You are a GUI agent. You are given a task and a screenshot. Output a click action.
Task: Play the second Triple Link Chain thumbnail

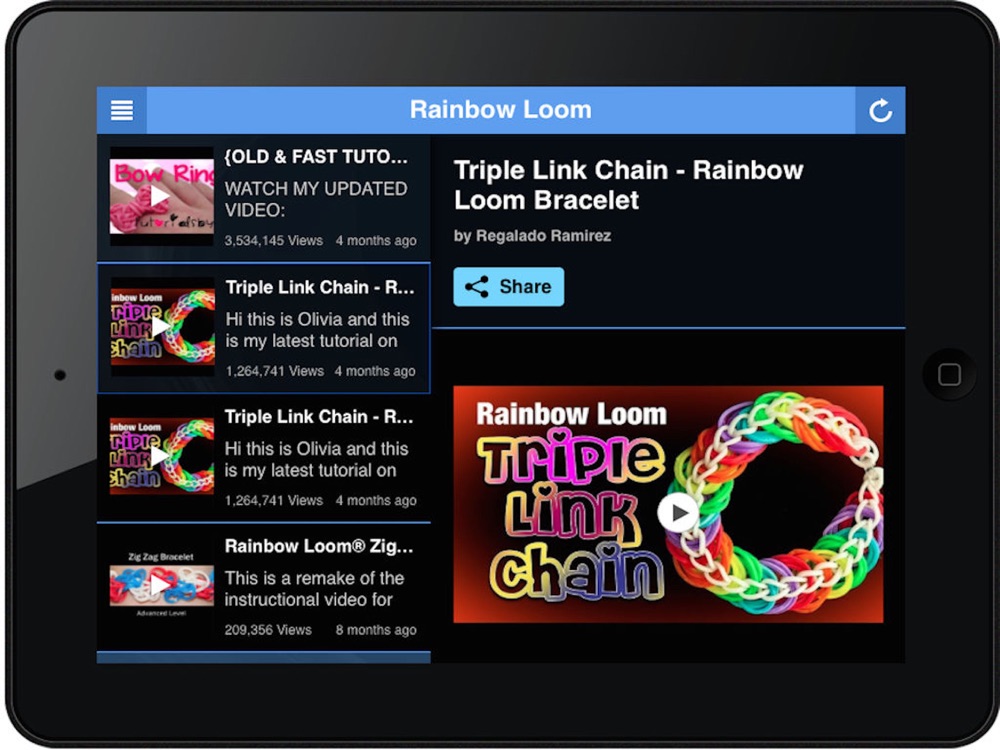(162, 455)
